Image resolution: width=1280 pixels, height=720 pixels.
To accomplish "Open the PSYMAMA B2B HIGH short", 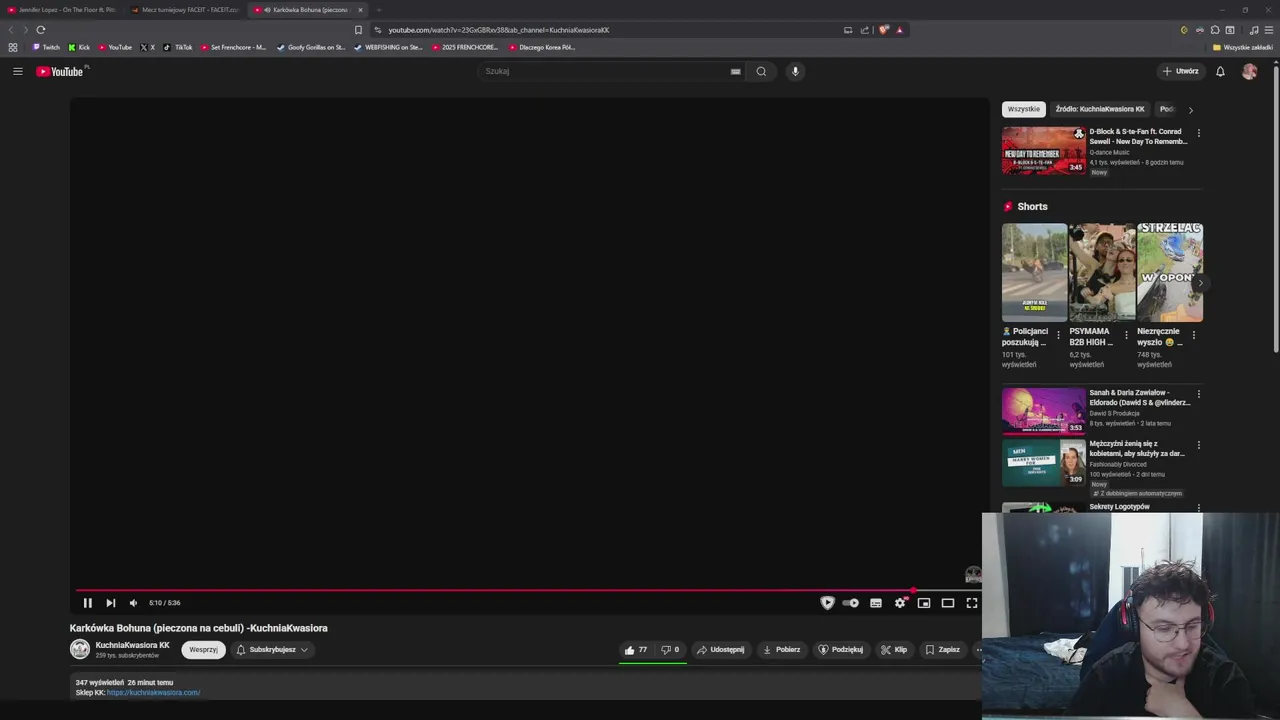I will 1102,272.
